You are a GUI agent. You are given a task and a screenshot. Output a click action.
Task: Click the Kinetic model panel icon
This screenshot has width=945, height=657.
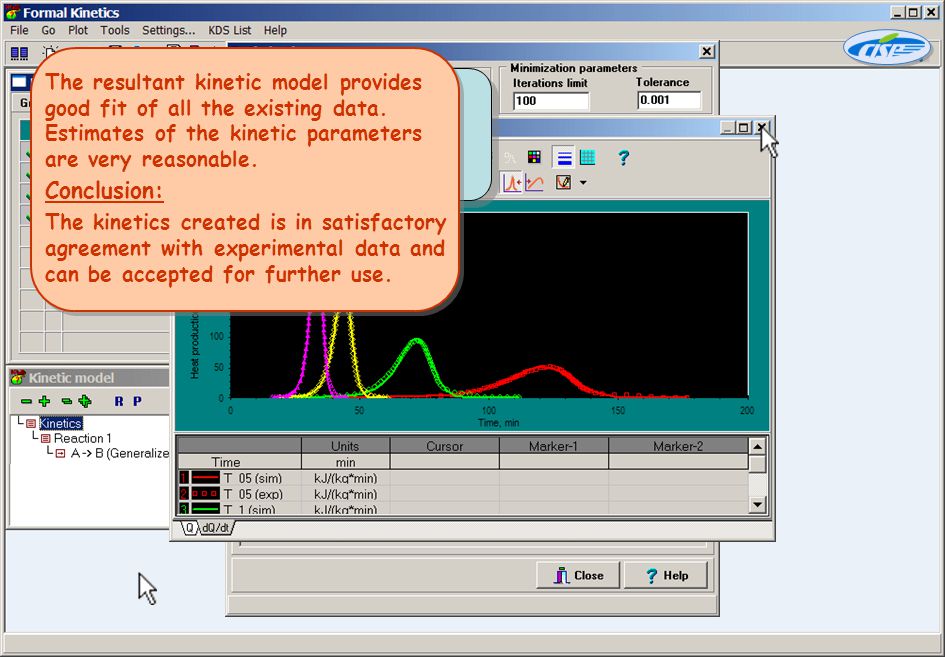17,377
